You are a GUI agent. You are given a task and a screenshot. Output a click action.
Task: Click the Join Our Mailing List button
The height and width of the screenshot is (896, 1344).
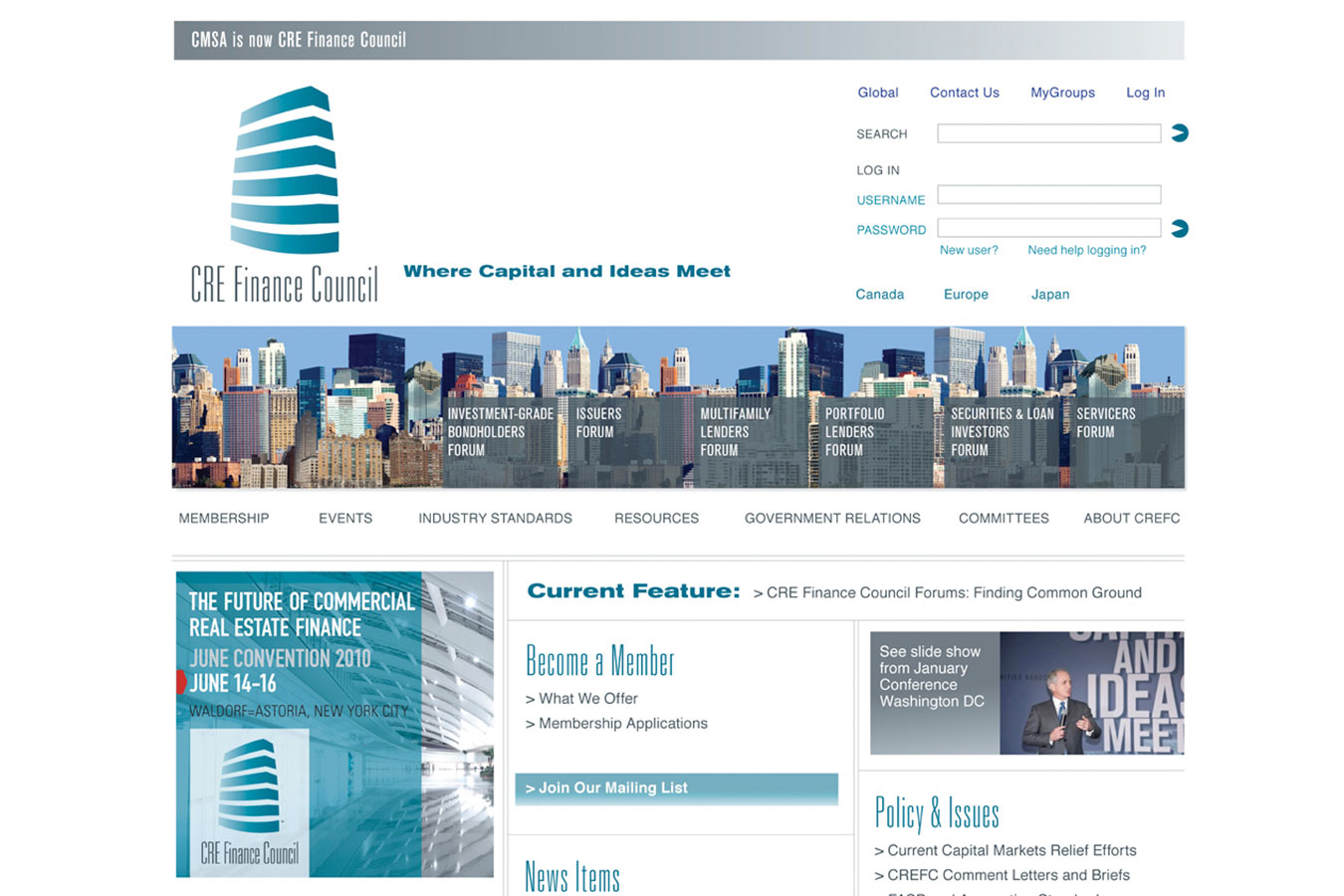tap(676, 788)
